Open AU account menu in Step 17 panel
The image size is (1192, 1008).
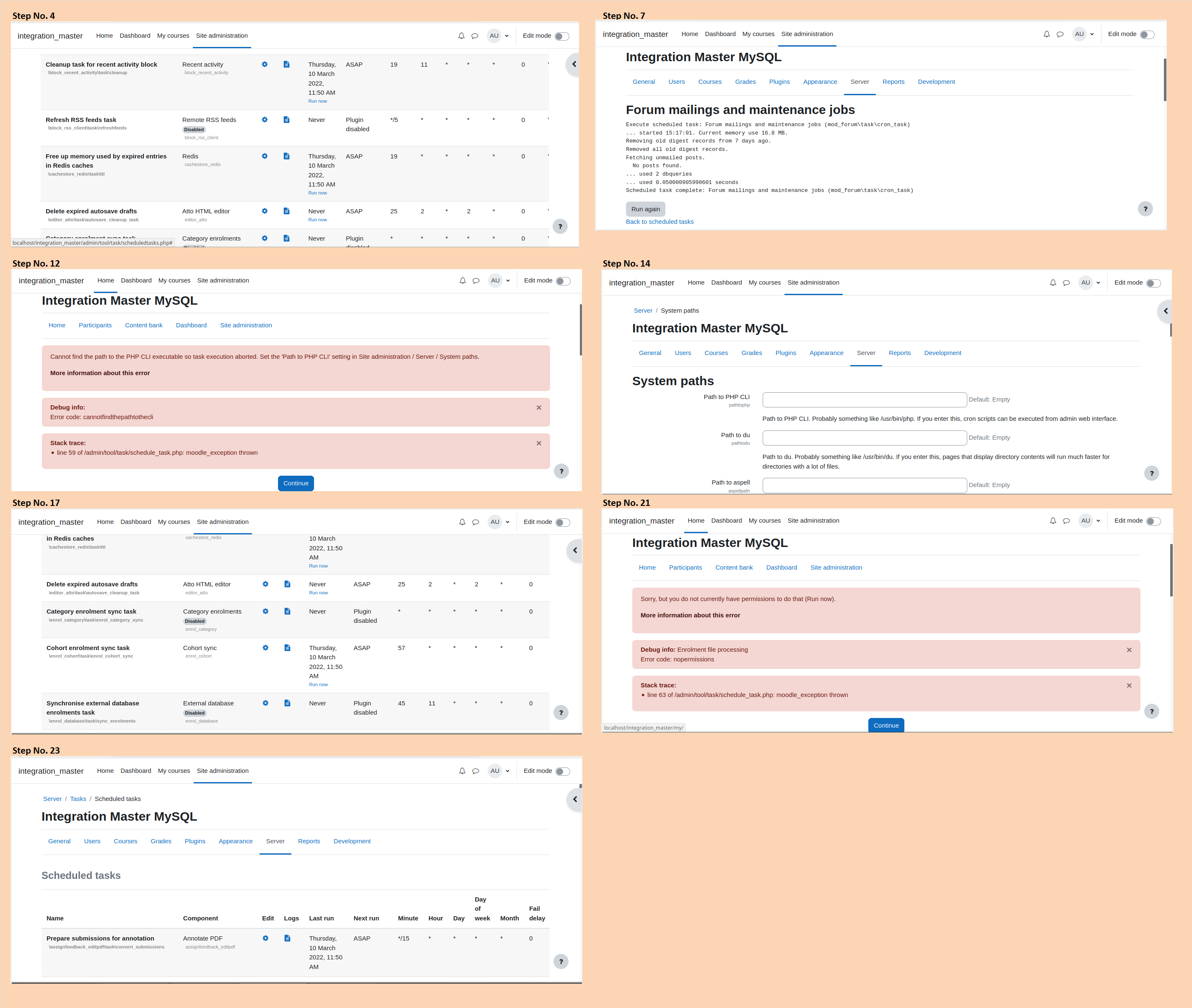(x=499, y=522)
